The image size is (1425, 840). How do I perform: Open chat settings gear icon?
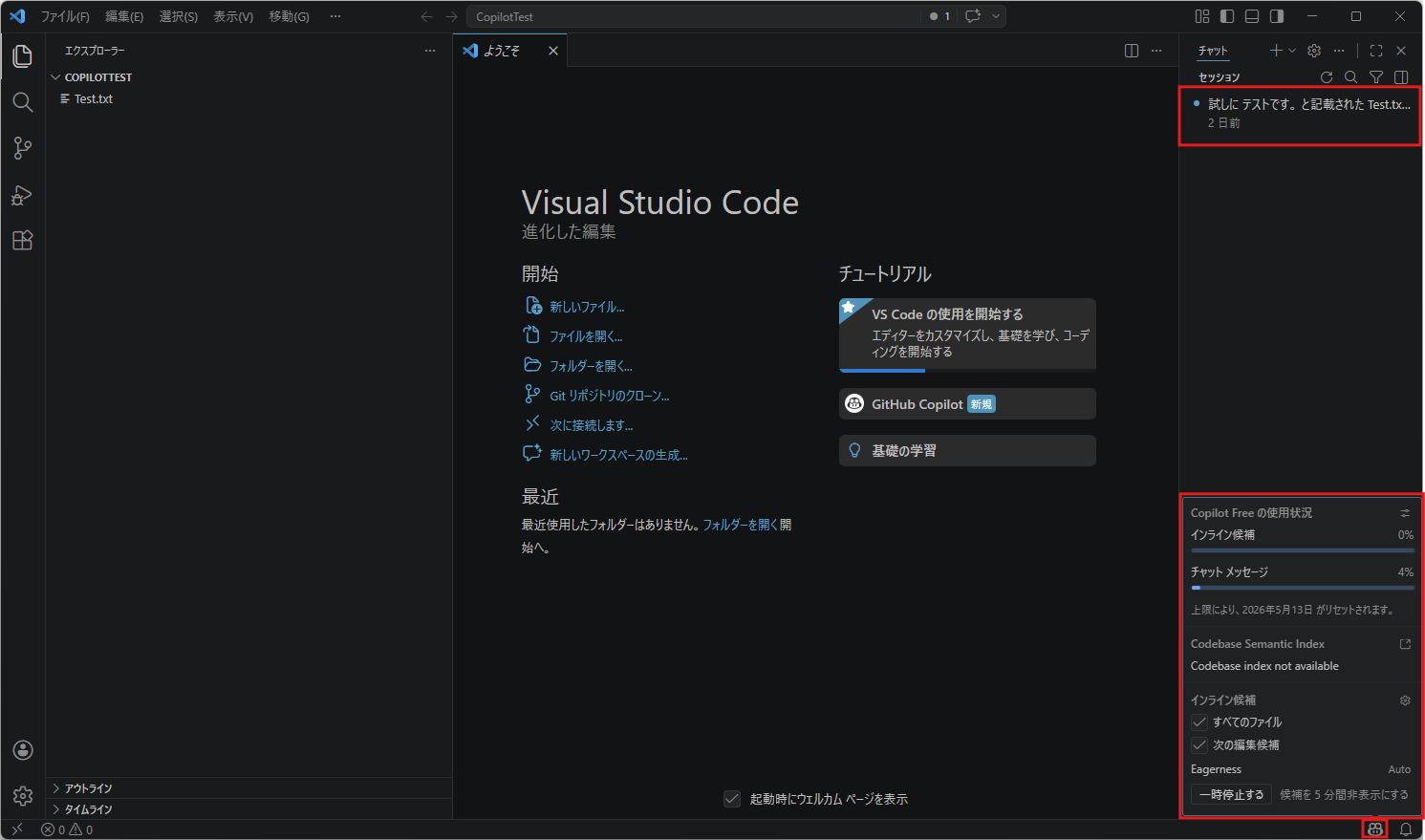pos(1314,51)
